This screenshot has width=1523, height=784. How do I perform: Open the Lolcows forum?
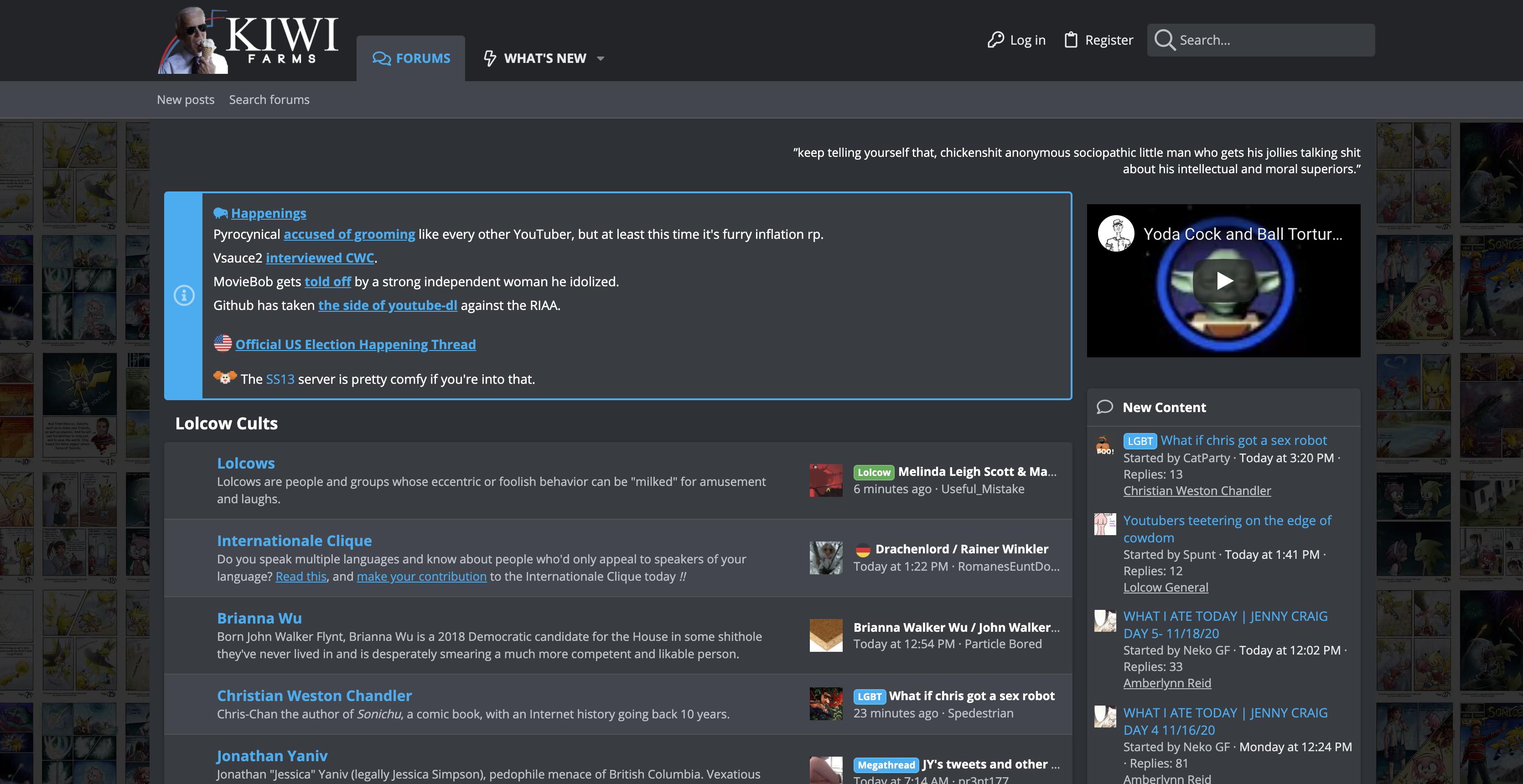[246, 463]
